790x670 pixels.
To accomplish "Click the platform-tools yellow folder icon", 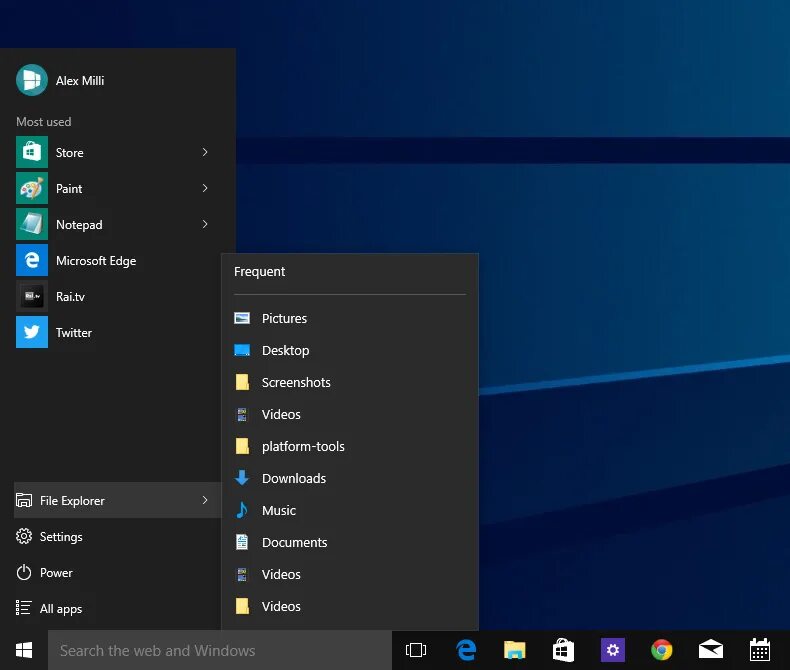I will [x=242, y=446].
